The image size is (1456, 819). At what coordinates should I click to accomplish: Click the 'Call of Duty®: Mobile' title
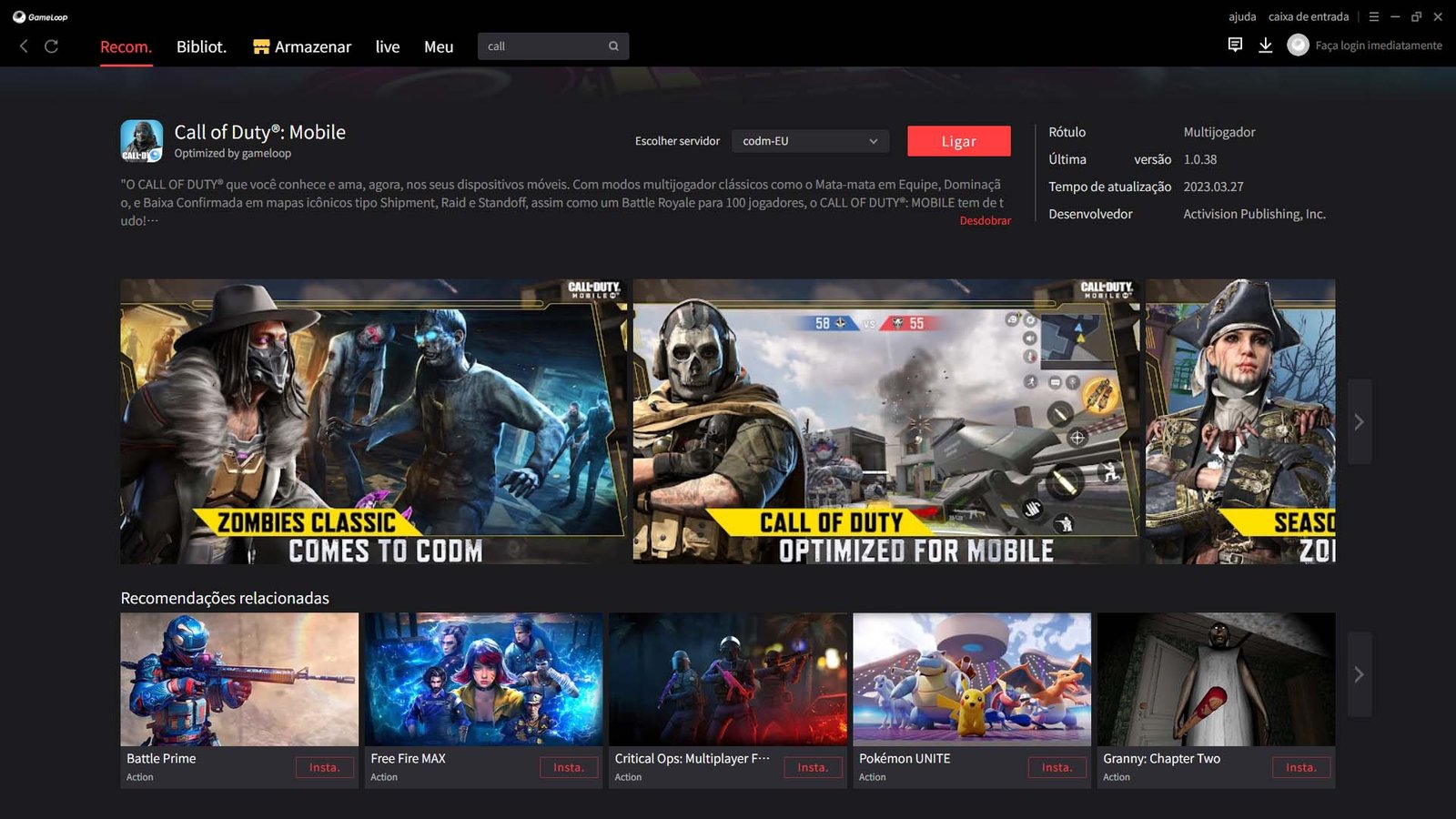point(260,132)
